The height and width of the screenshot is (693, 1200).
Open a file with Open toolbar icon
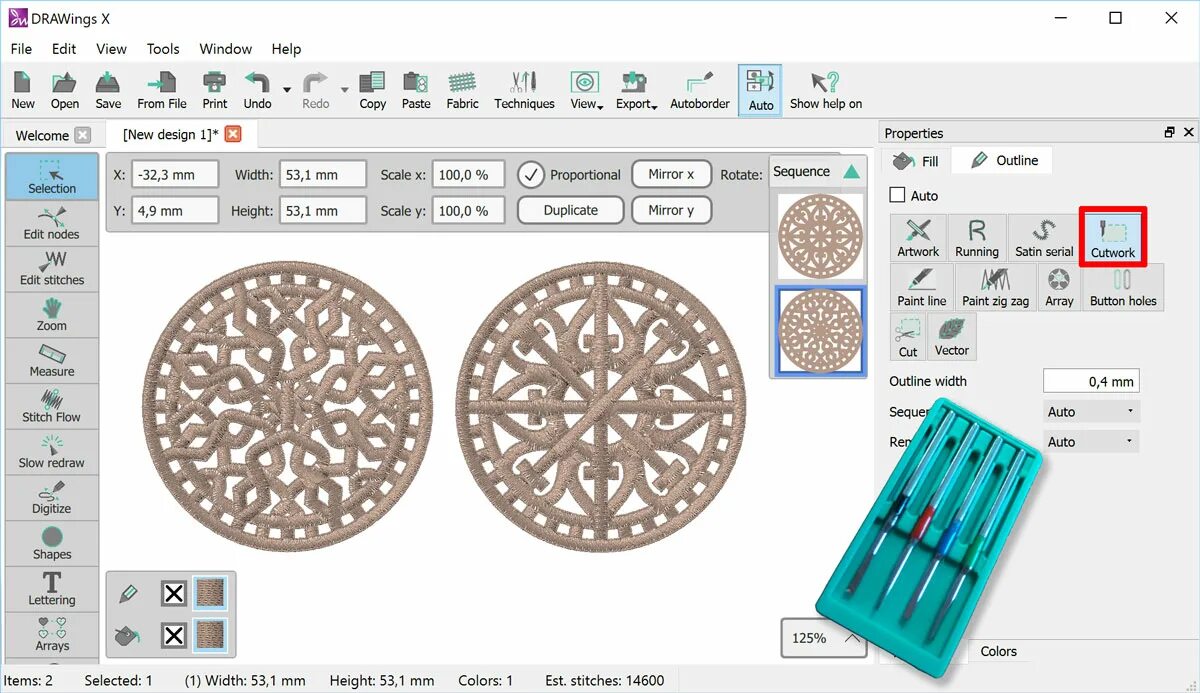[x=65, y=91]
